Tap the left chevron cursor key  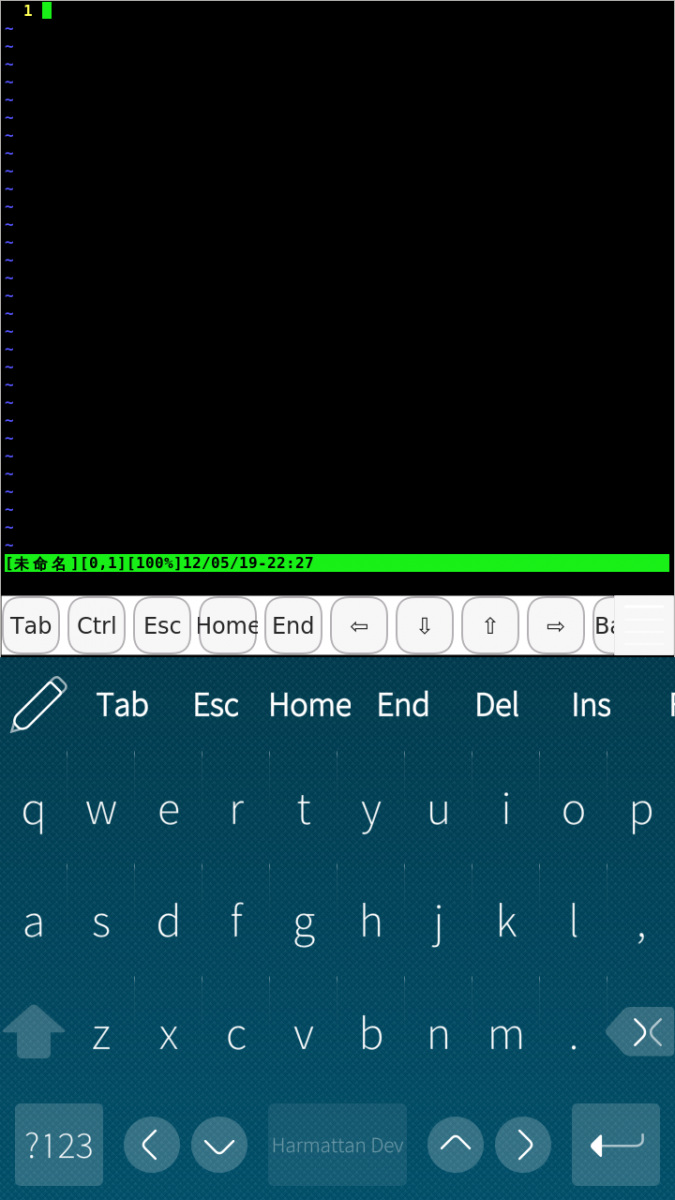[x=152, y=1145]
